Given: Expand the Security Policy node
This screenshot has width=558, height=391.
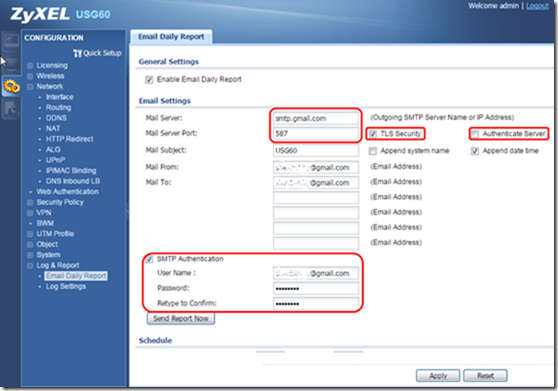Looking at the screenshot, I should tap(30, 202).
